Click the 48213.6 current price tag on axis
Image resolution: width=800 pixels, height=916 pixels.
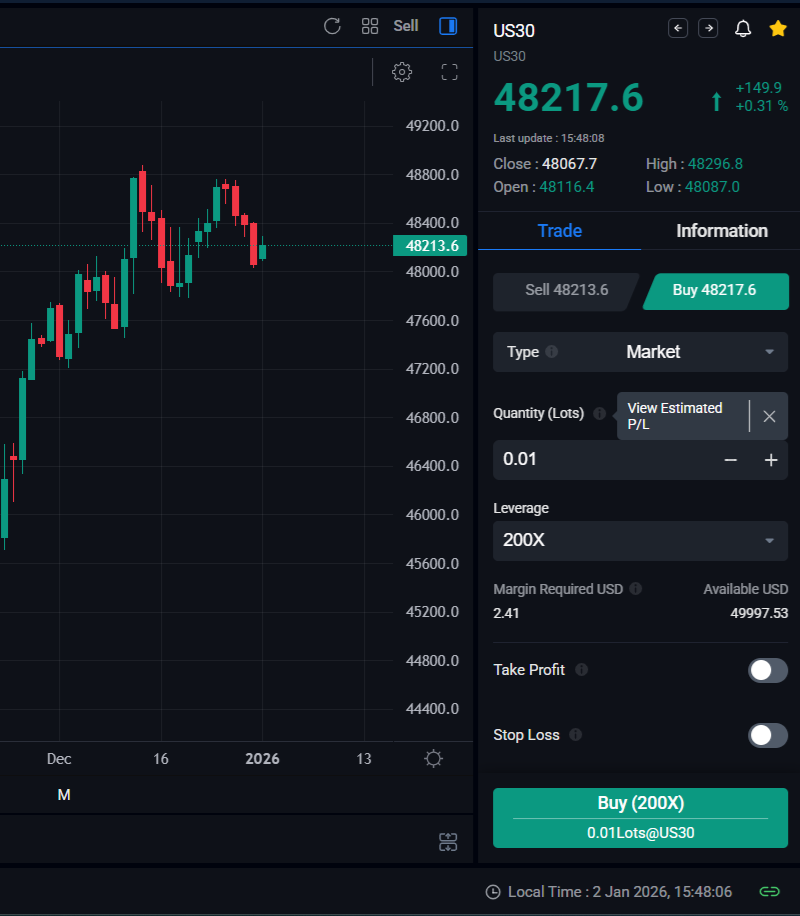[x=430, y=245]
